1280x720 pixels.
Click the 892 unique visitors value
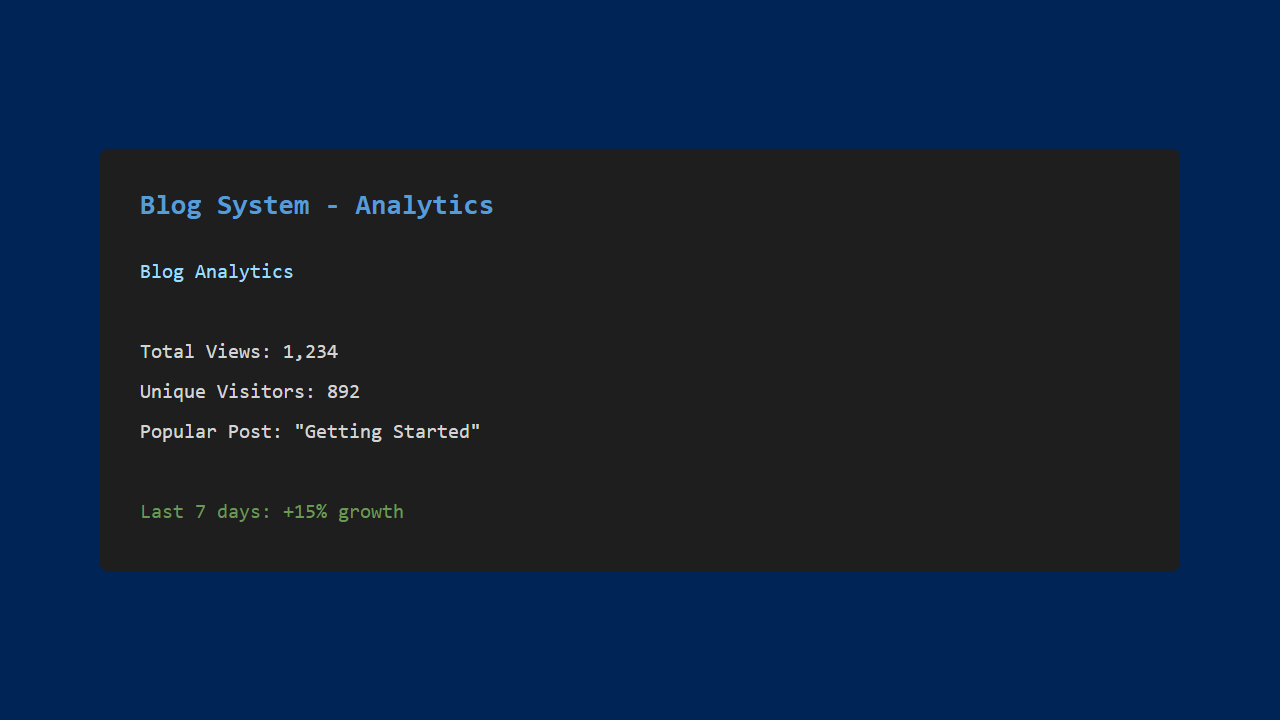click(x=343, y=392)
